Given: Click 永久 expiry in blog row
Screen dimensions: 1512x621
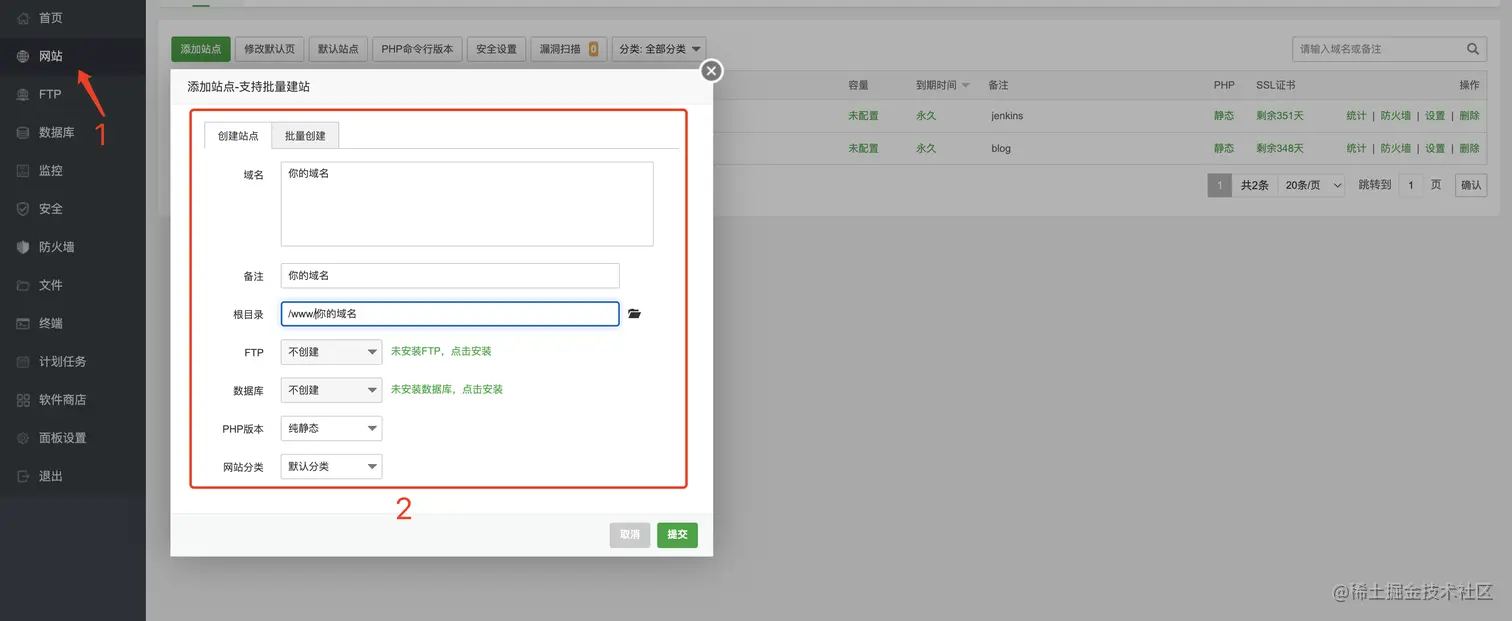Looking at the screenshot, I should coord(926,149).
